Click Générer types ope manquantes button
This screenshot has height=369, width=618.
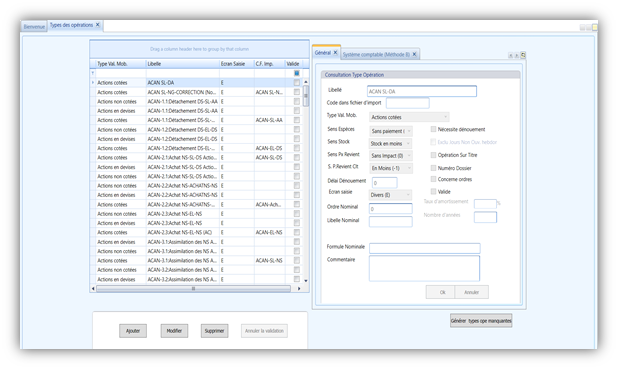481,321
